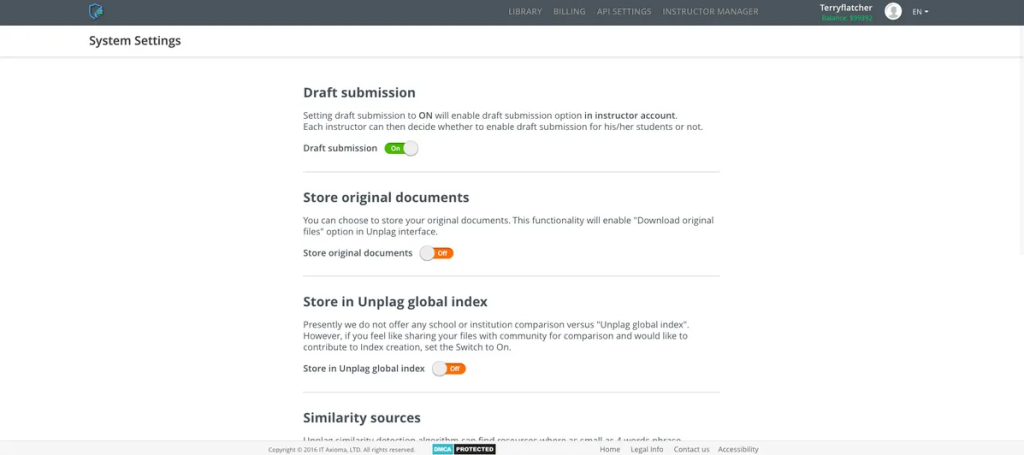Click the Store original documents heading

pyautogui.click(x=386, y=197)
